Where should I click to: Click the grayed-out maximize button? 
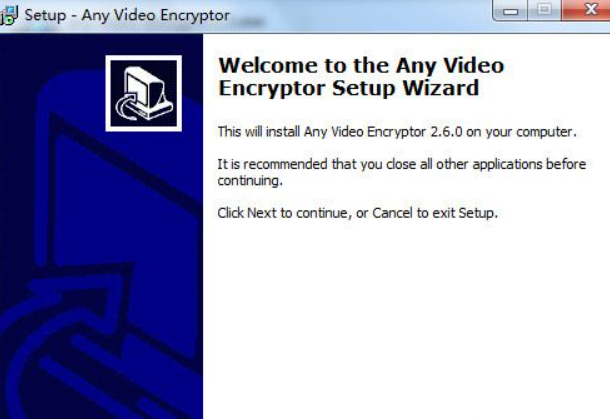(544, 10)
